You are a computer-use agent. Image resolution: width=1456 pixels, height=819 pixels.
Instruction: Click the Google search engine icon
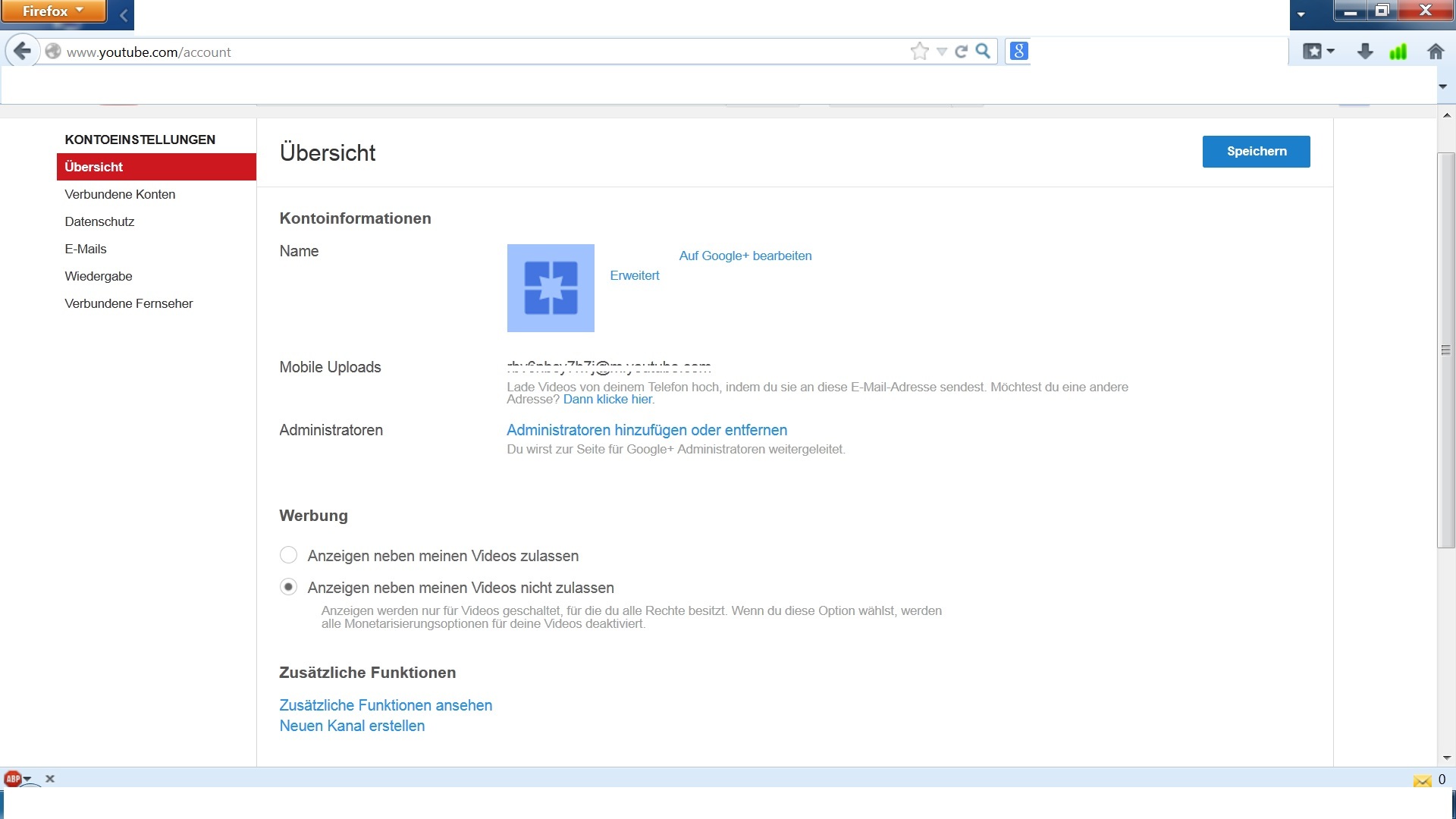coord(1018,51)
